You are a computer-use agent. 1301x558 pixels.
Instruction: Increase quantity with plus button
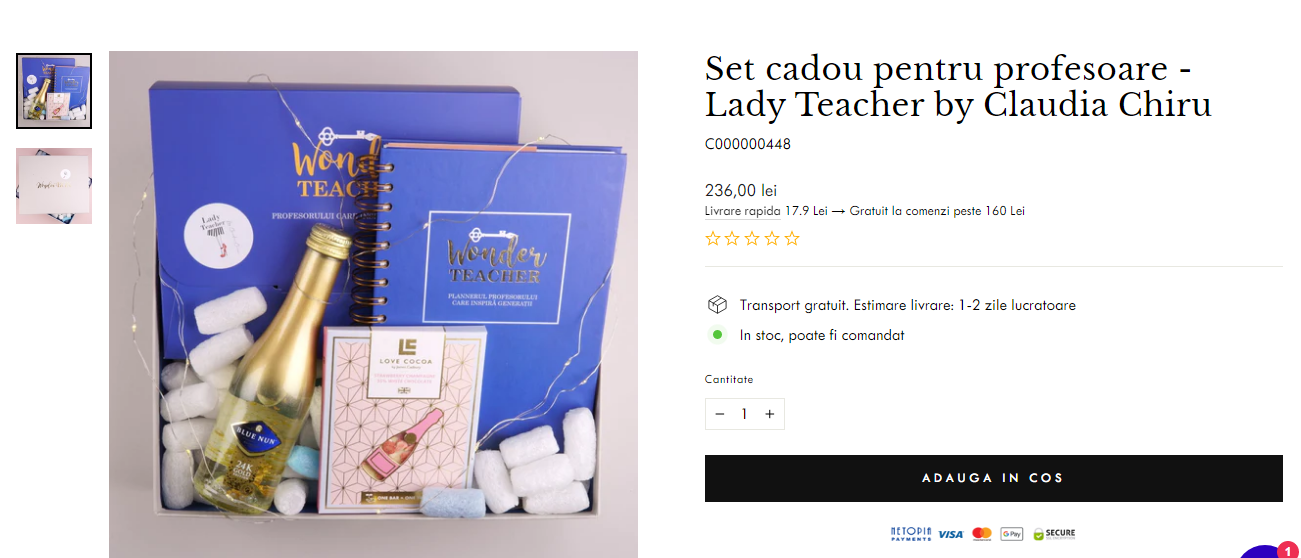[769, 414]
